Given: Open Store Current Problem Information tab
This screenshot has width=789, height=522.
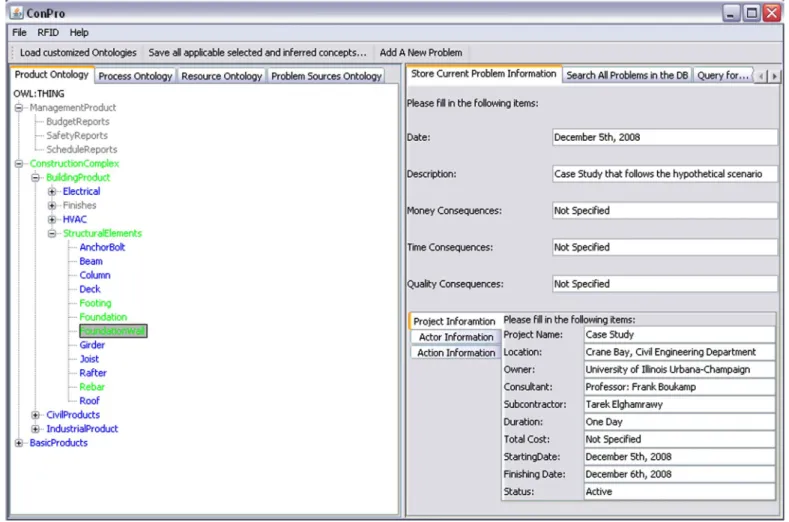Looking at the screenshot, I should pyautogui.click(x=484, y=74).
